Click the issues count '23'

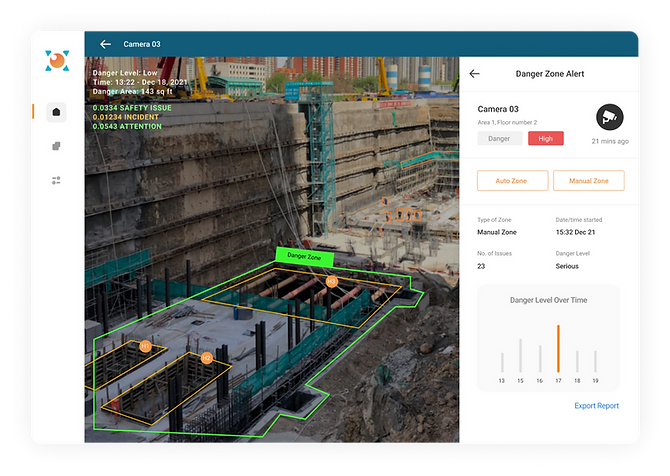click(x=481, y=266)
